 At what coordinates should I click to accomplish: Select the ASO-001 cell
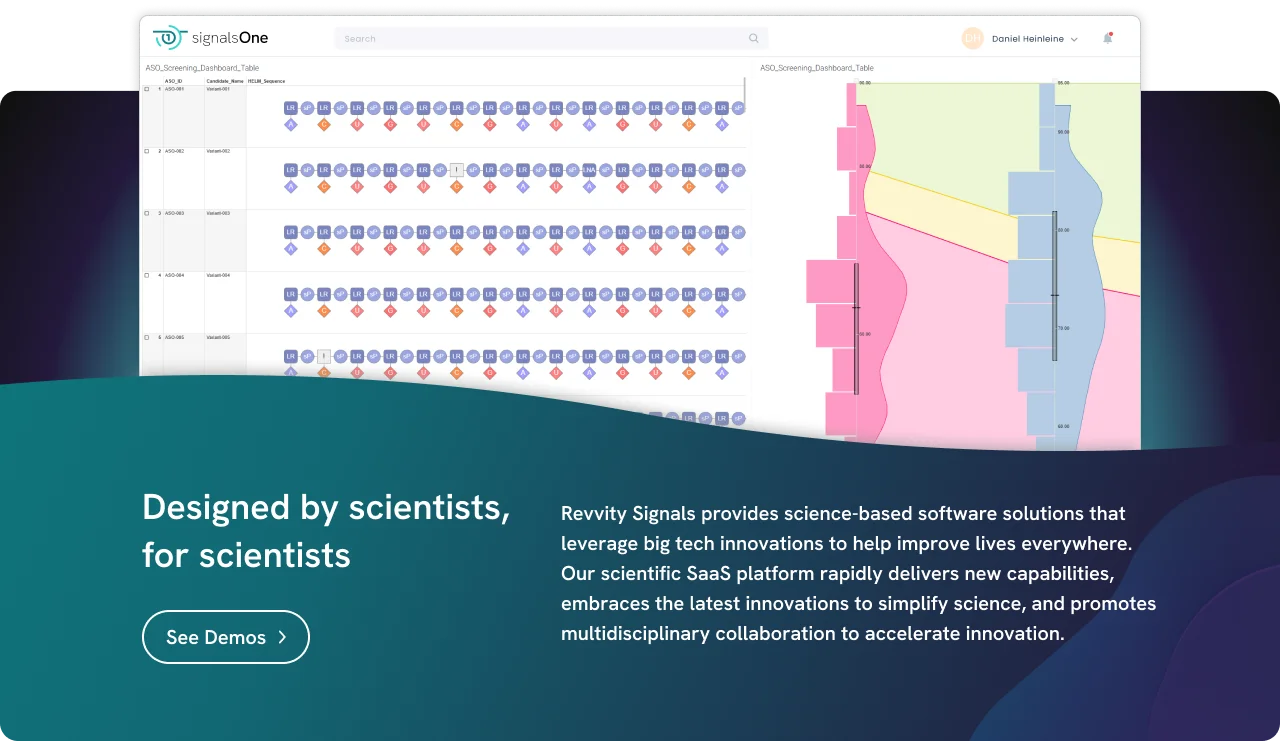pyautogui.click(x=174, y=89)
